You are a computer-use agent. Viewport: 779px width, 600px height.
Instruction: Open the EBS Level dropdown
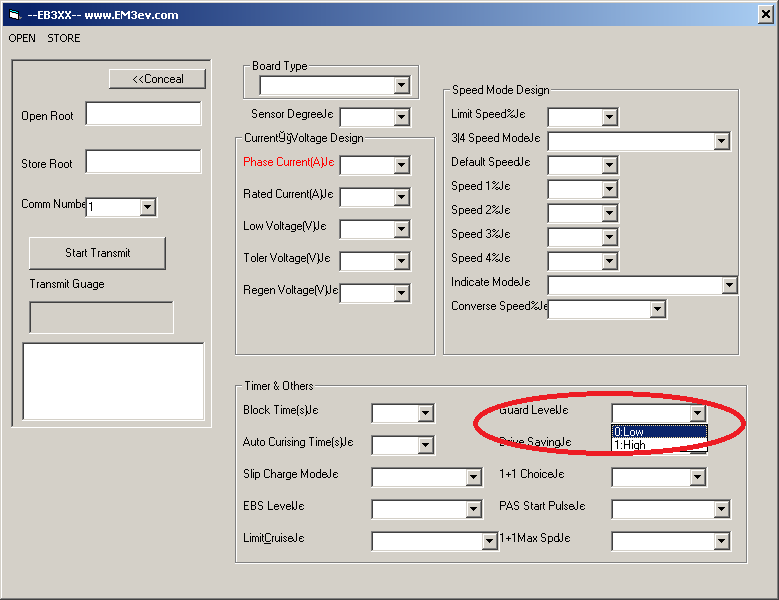[x=474, y=509]
